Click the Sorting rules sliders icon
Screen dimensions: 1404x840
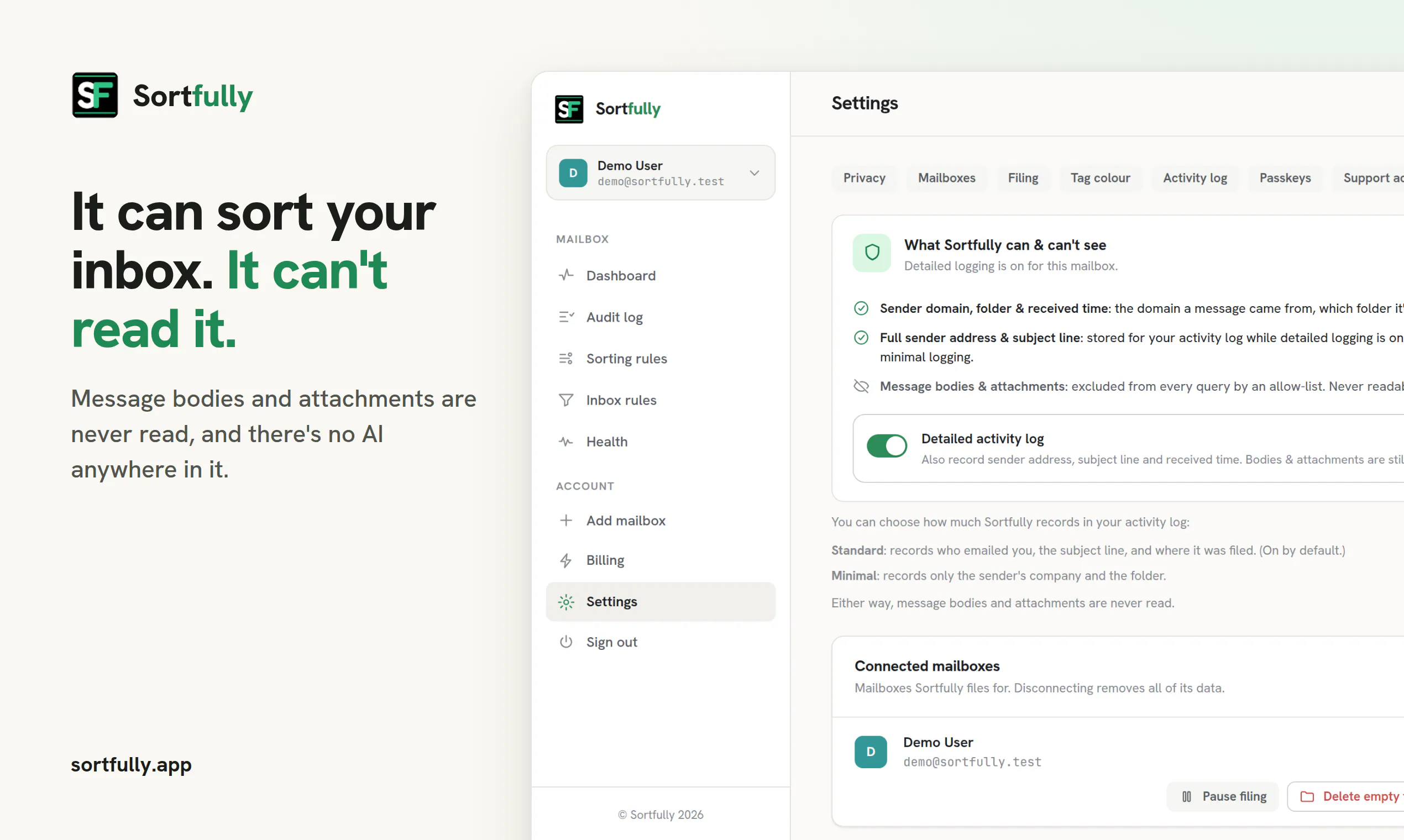[x=565, y=358]
